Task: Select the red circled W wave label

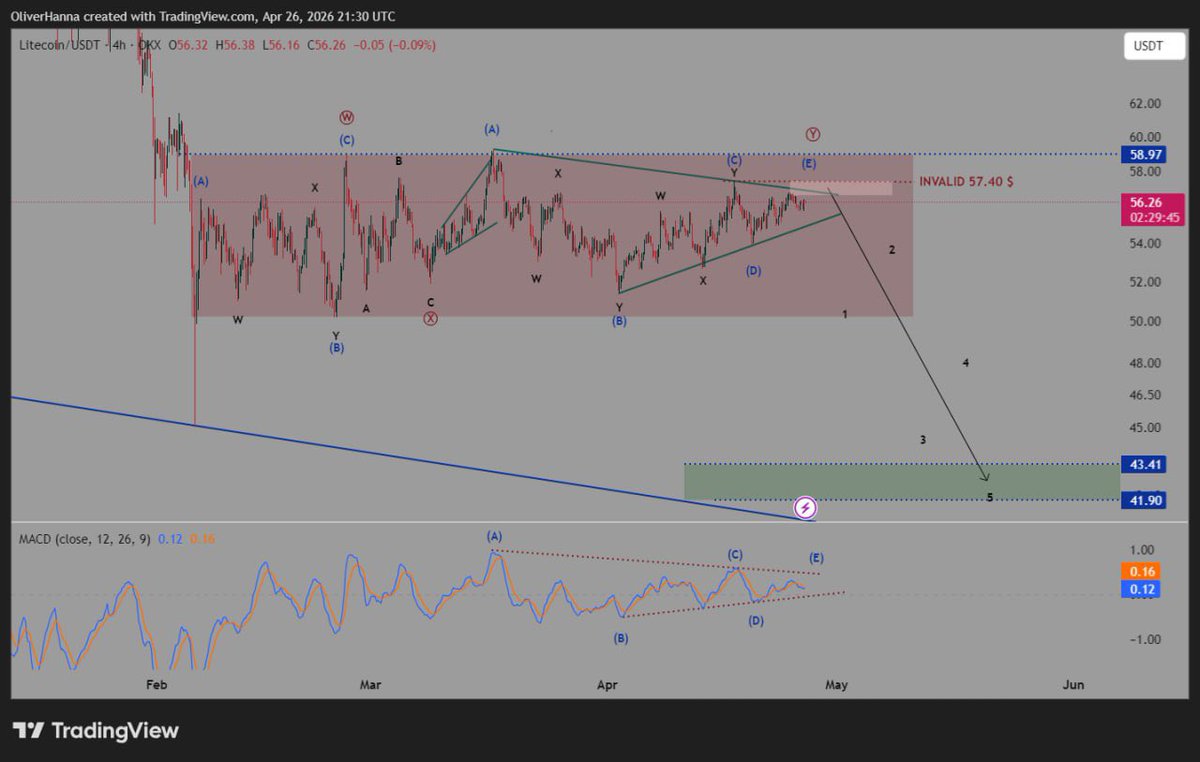Action: (x=347, y=117)
